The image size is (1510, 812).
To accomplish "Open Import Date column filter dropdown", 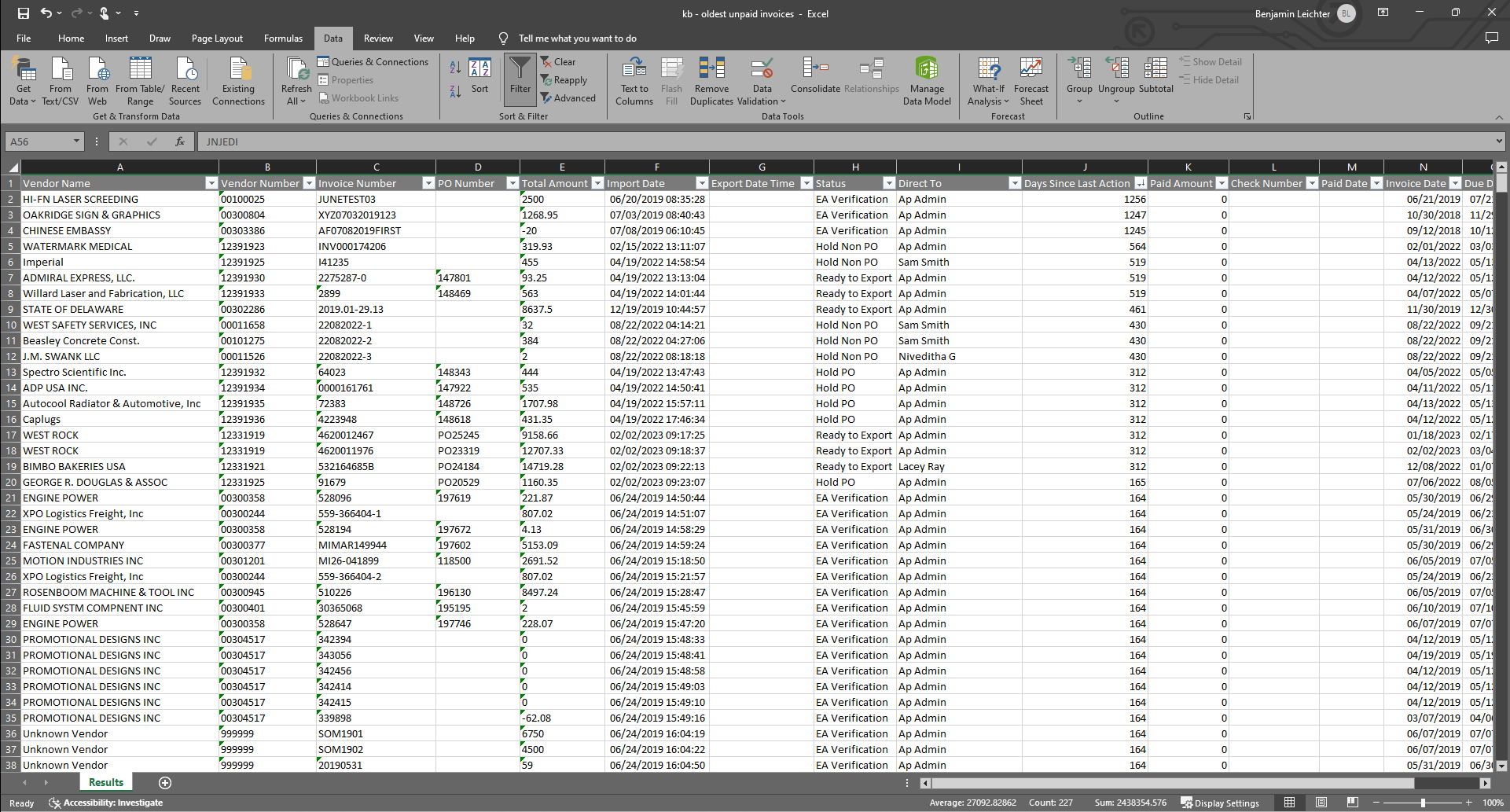I will coord(702,183).
